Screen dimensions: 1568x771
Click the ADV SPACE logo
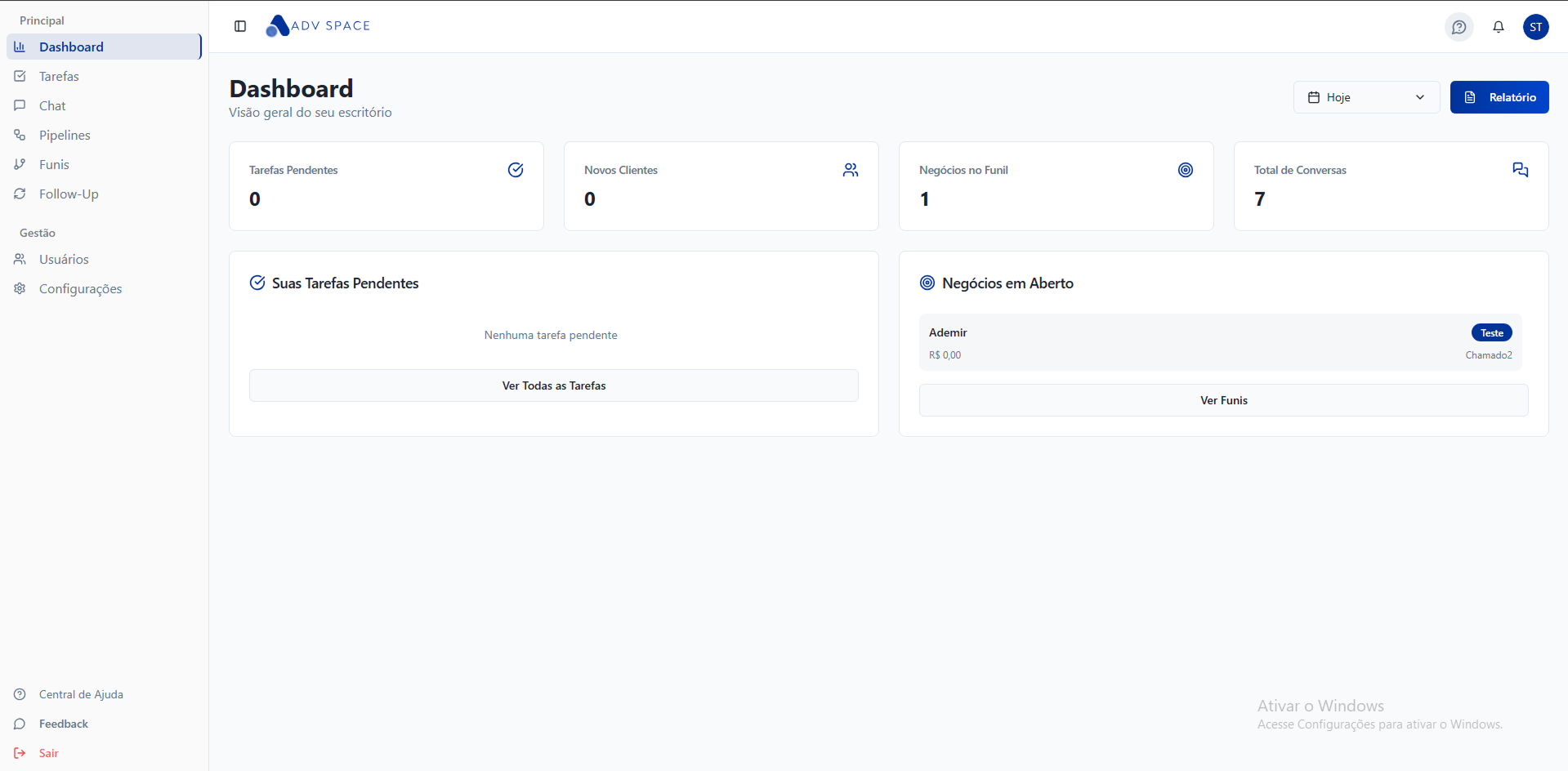[x=318, y=26]
